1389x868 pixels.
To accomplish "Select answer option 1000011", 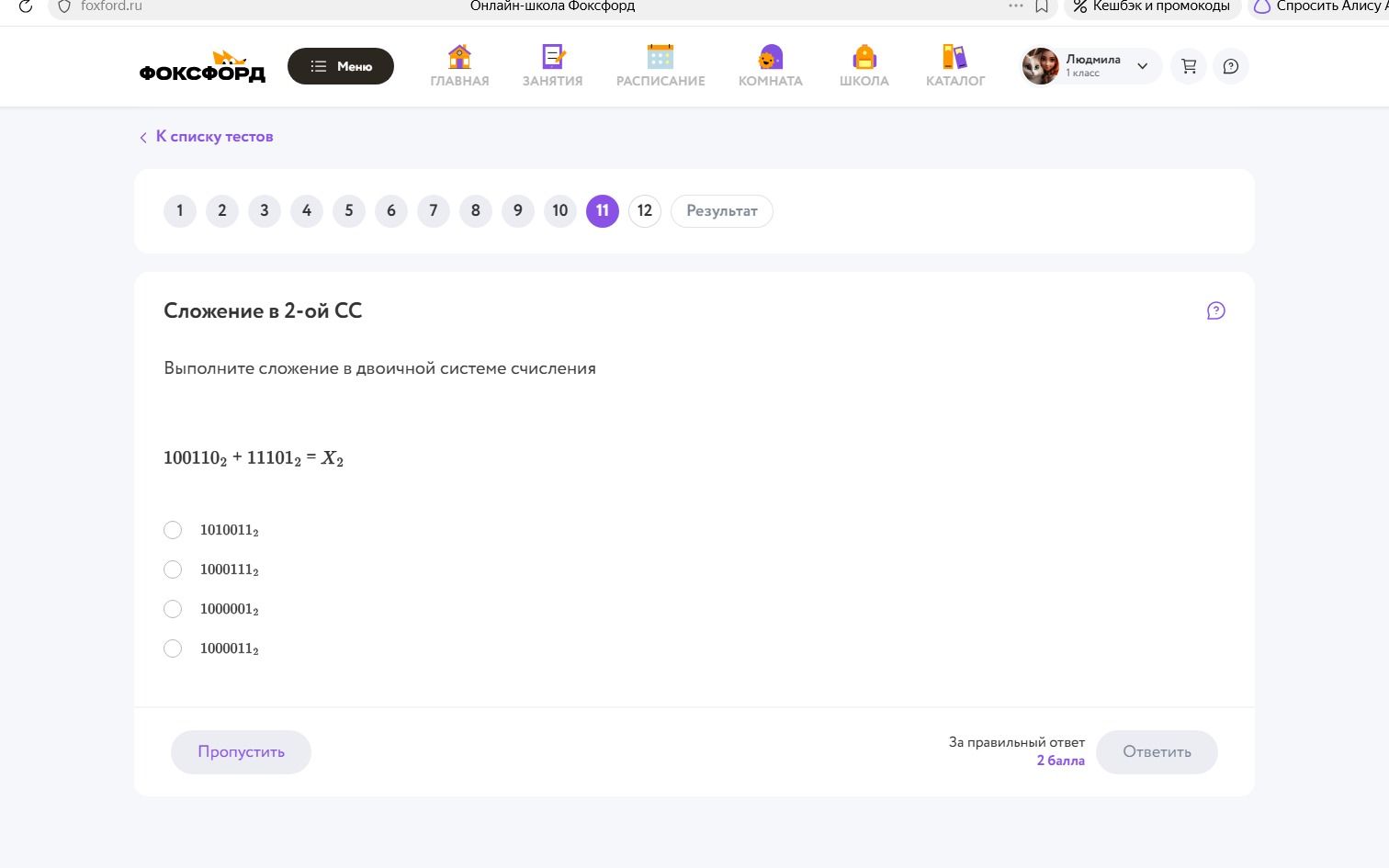I will [173, 648].
